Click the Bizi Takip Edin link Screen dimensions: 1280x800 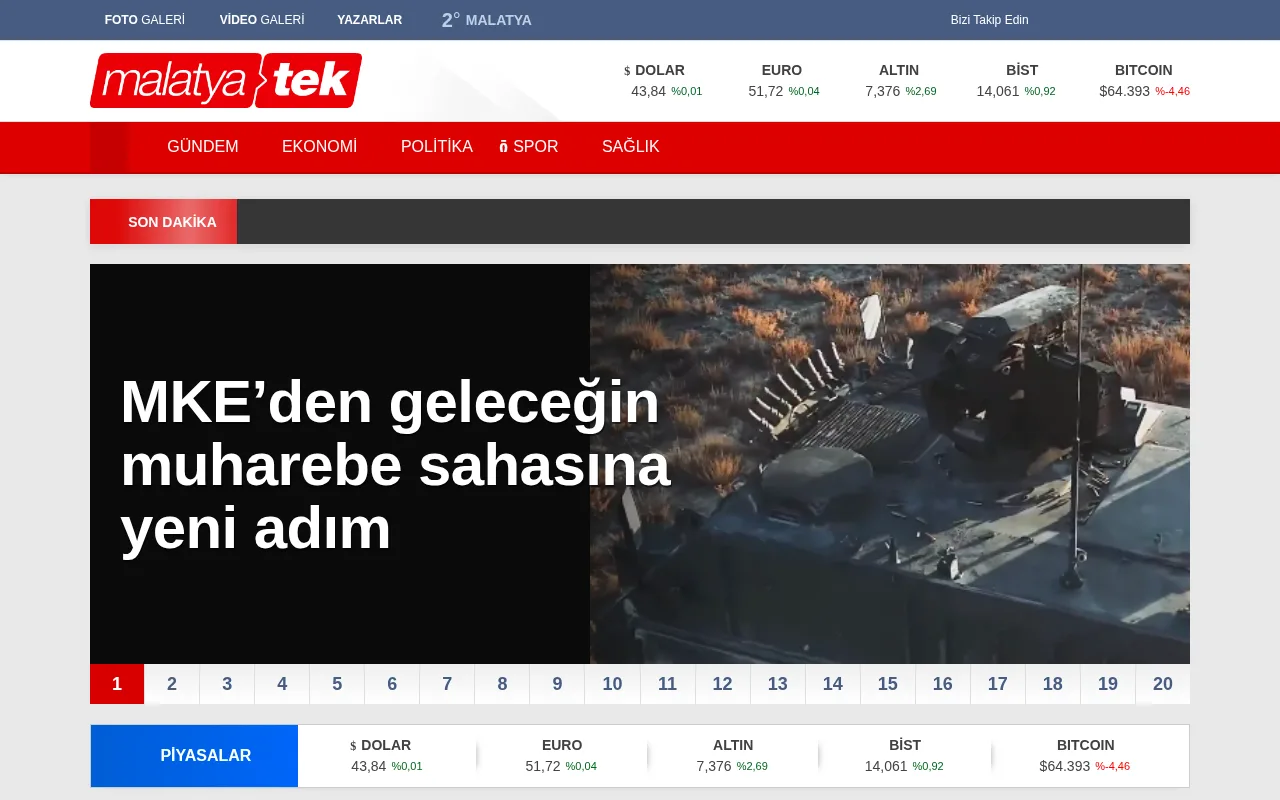pos(989,19)
